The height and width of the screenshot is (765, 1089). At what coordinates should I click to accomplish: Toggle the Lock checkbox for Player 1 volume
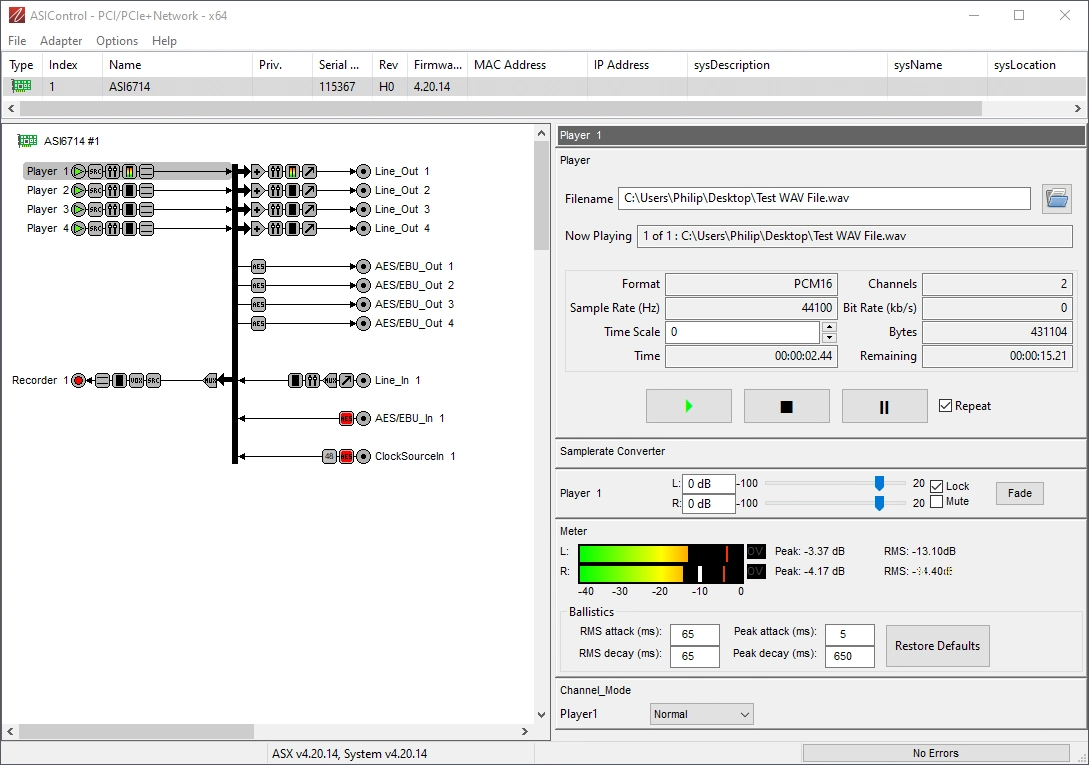pos(936,486)
